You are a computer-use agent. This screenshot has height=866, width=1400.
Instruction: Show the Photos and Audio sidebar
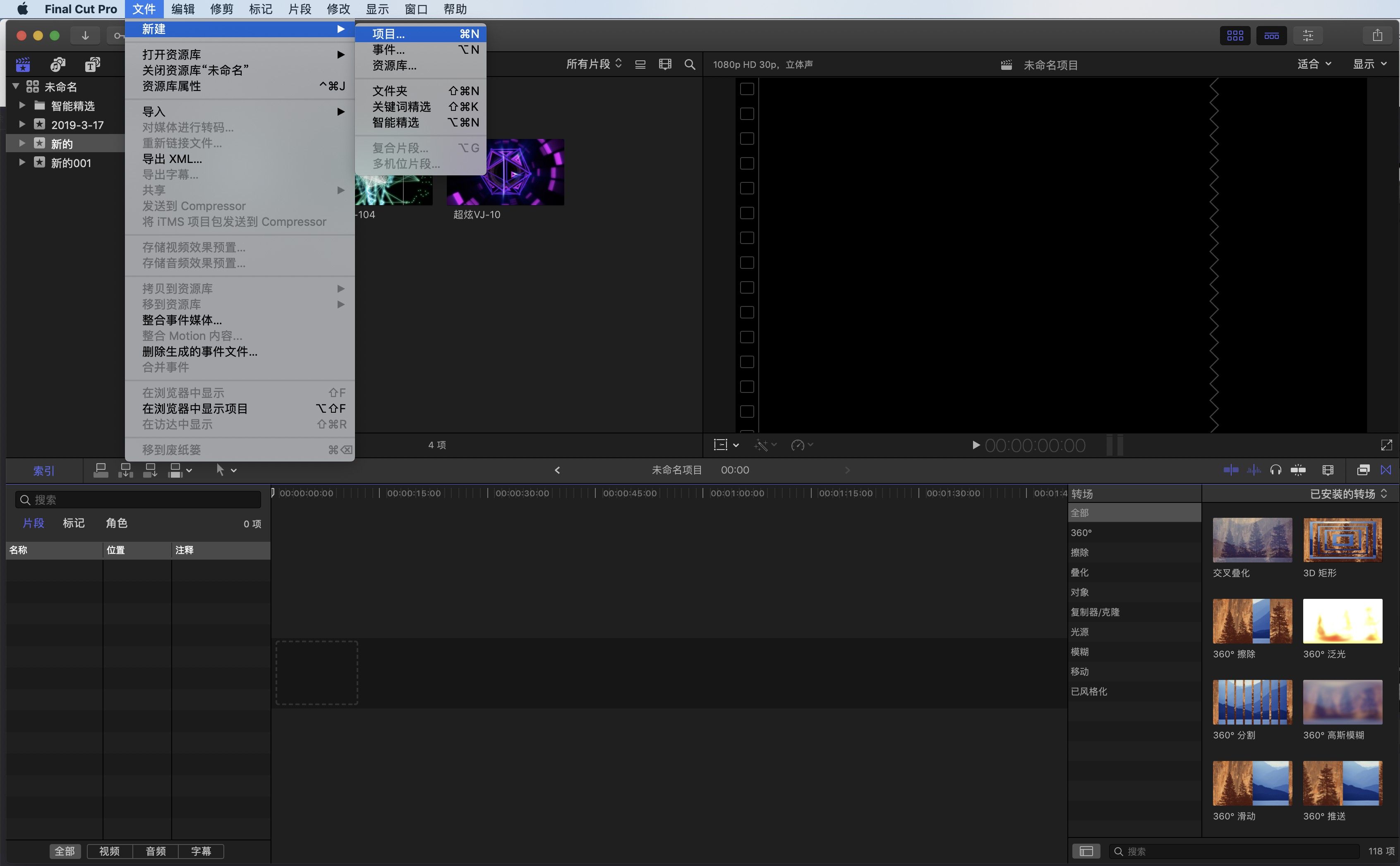(x=58, y=65)
